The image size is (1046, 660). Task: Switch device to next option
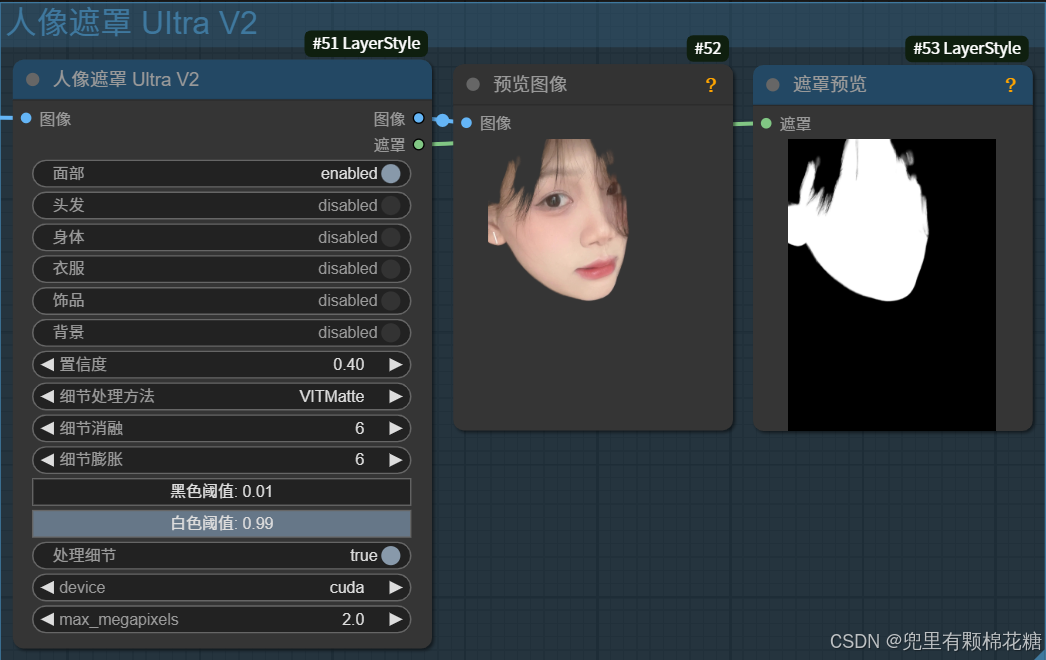point(396,587)
